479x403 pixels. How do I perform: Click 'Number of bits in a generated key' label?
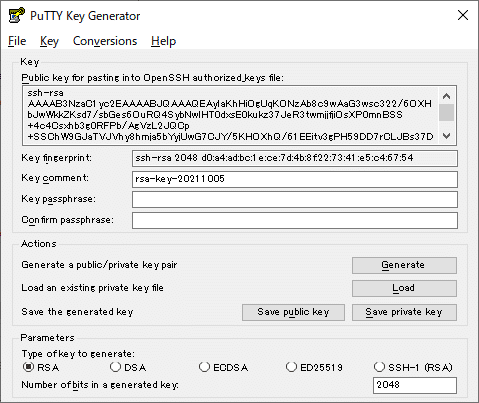(x=100, y=385)
